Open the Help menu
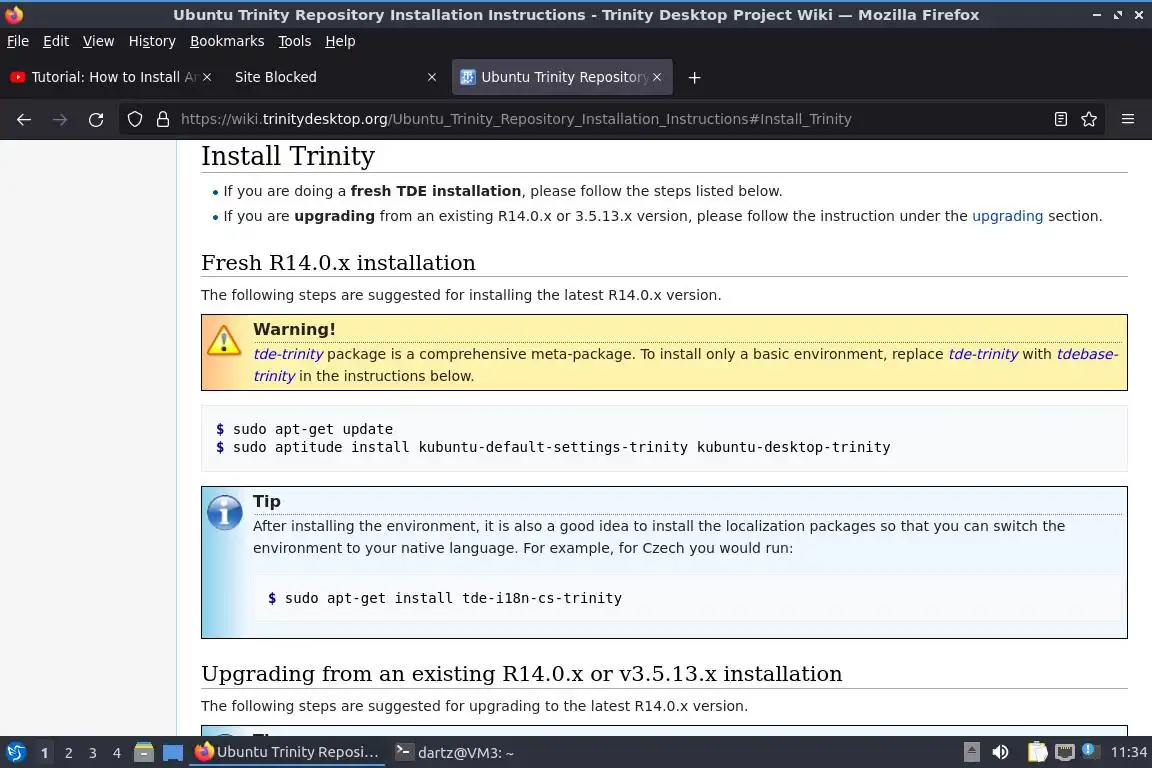This screenshot has width=1152, height=768. click(x=340, y=41)
